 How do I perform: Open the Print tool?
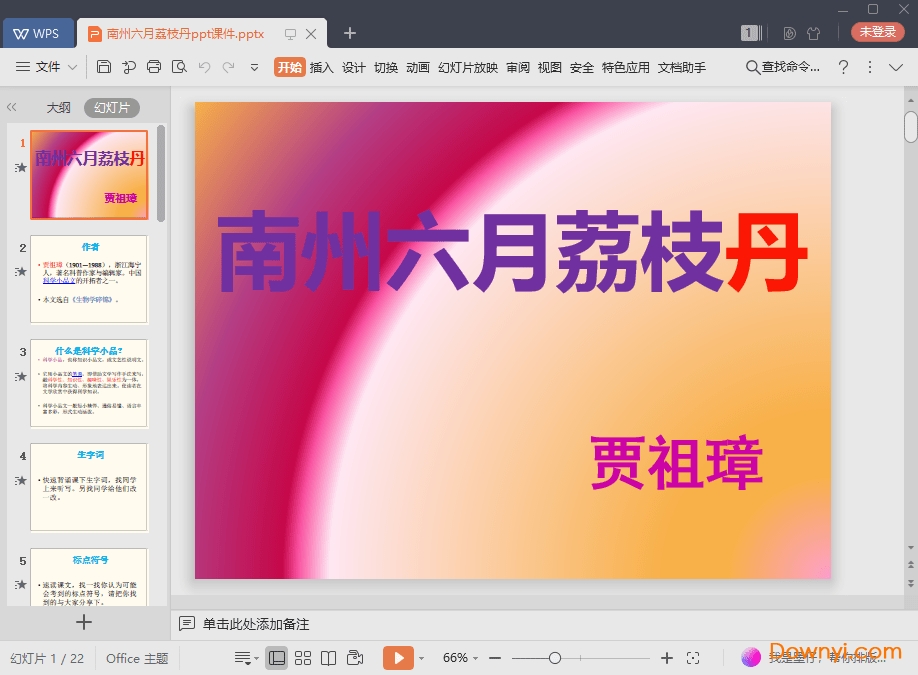pyautogui.click(x=153, y=67)
